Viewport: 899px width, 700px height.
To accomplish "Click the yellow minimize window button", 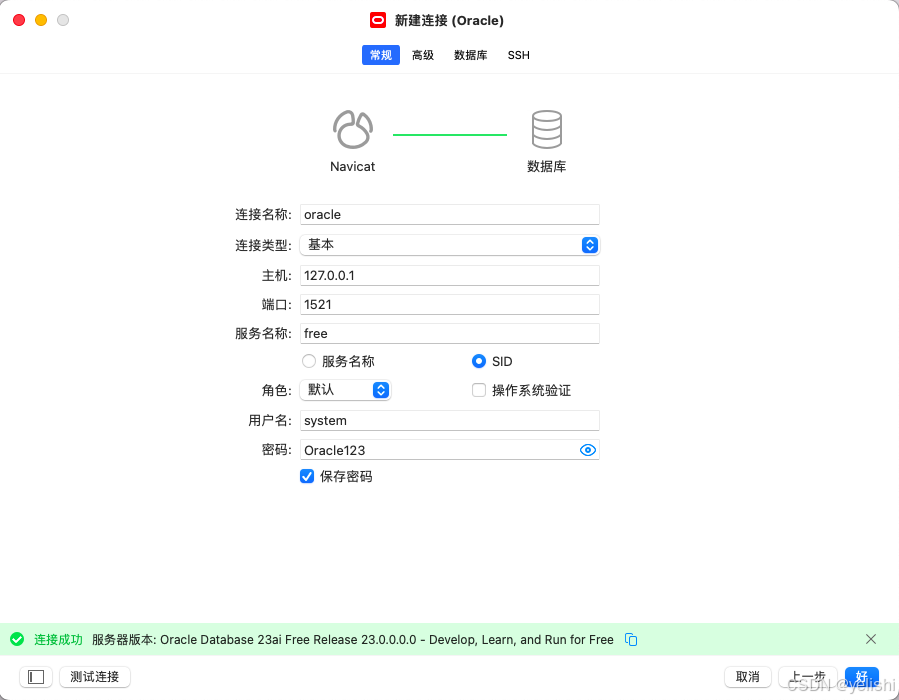I will pos(41,20).
